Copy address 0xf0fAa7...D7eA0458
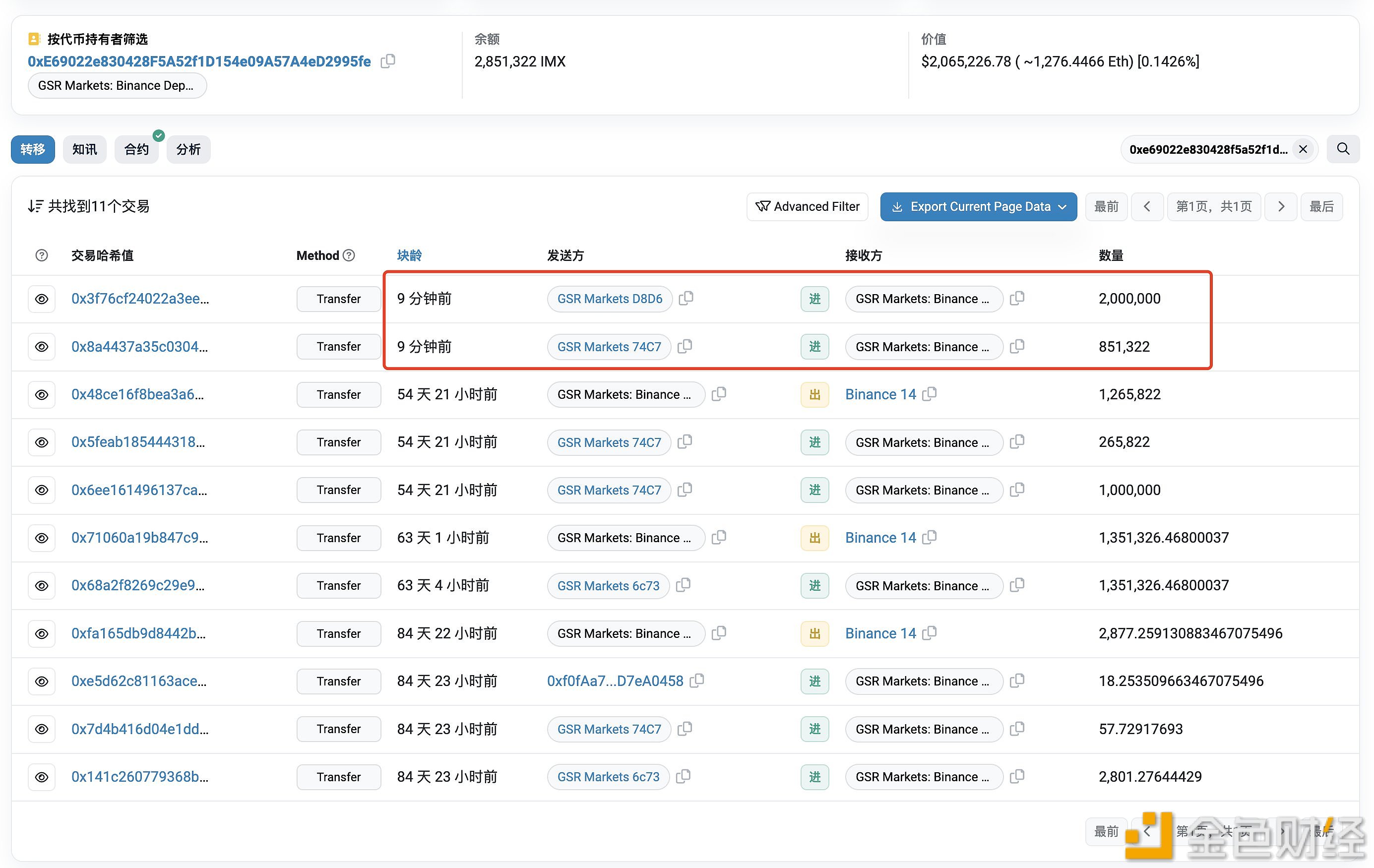The image size is (1374, 868). (x=697, y=681)
